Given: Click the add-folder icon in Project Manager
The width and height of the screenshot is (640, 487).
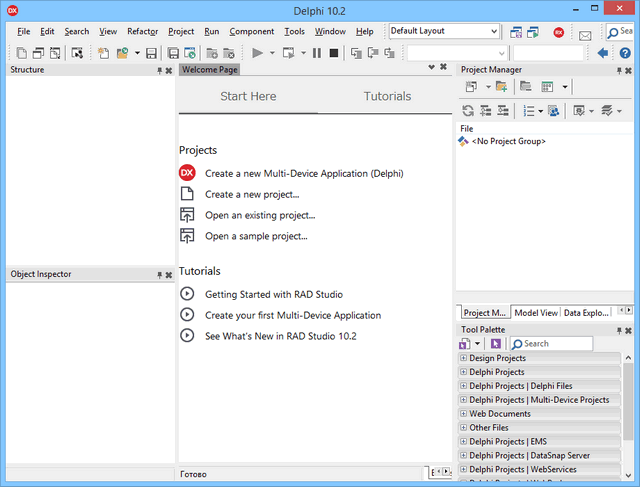Looking at the screenshot, I should pyautogui.click(x=500, y=88).
